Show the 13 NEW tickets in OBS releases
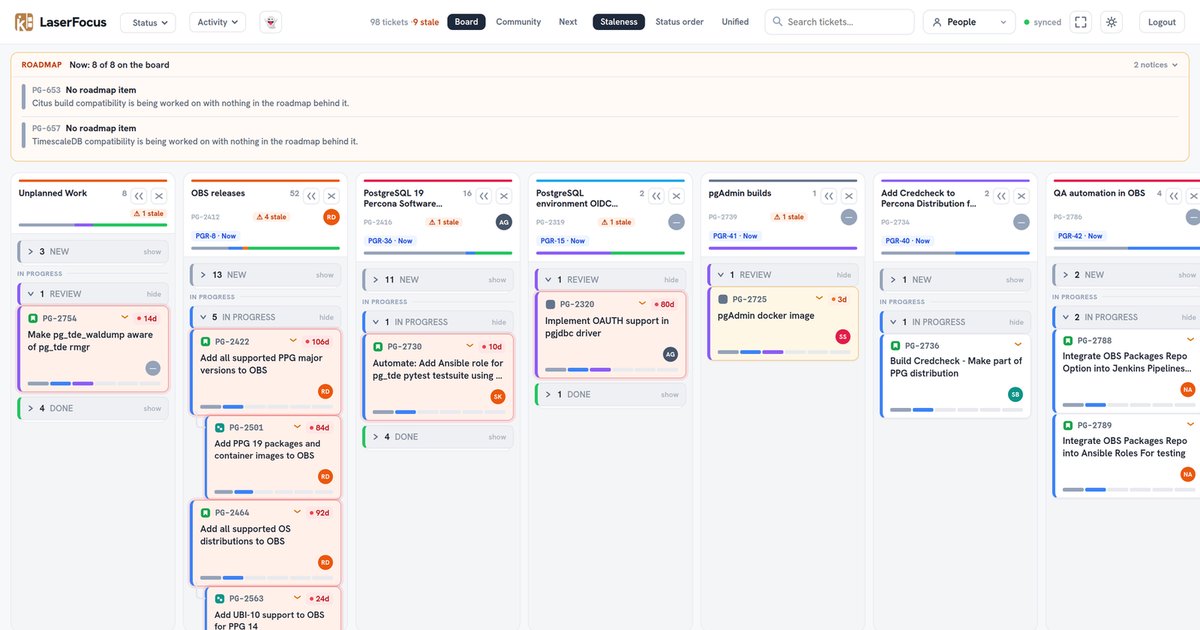The height and width of the screenshot is (630, 1200). pyautogui.click(x=325, y=275)
